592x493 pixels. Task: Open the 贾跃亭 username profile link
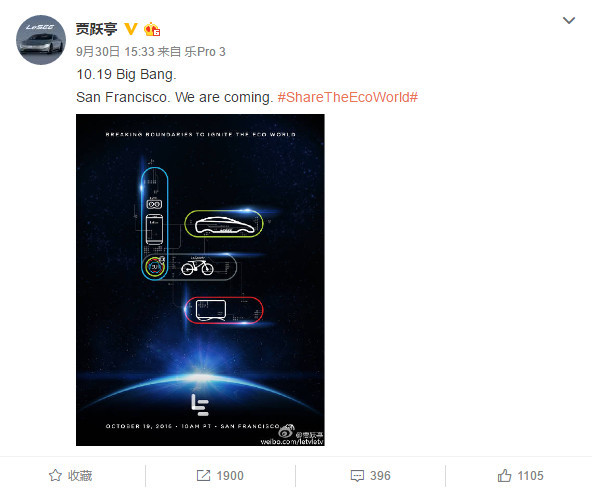(x=97, y=29)
